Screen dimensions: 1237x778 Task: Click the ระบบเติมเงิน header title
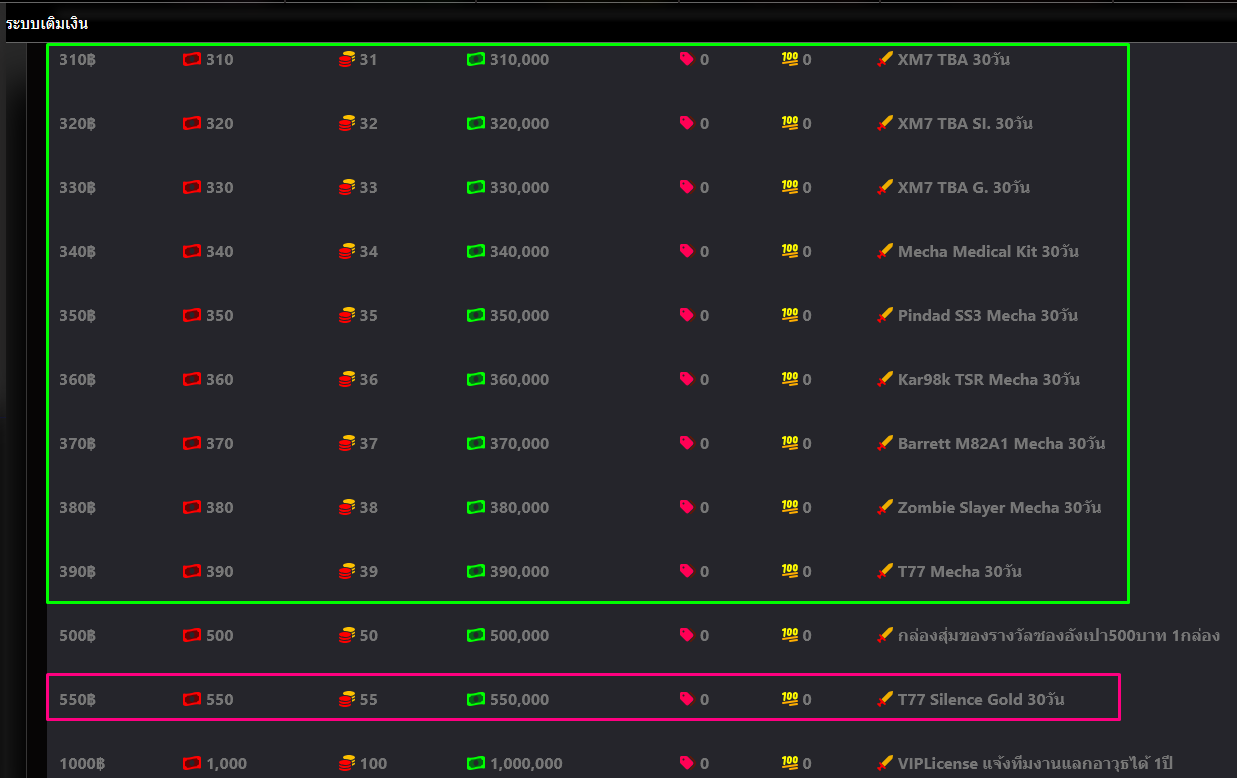47,23
